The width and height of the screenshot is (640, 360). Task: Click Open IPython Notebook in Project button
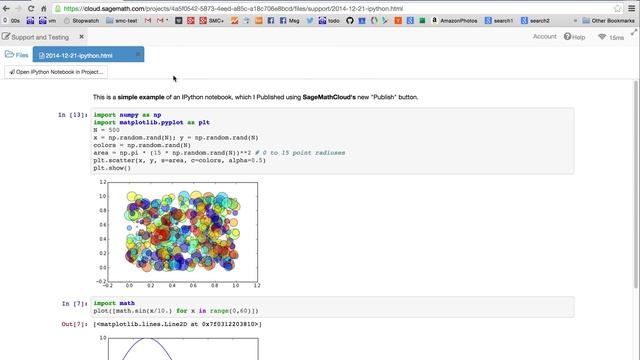click(x=56, y=72)
